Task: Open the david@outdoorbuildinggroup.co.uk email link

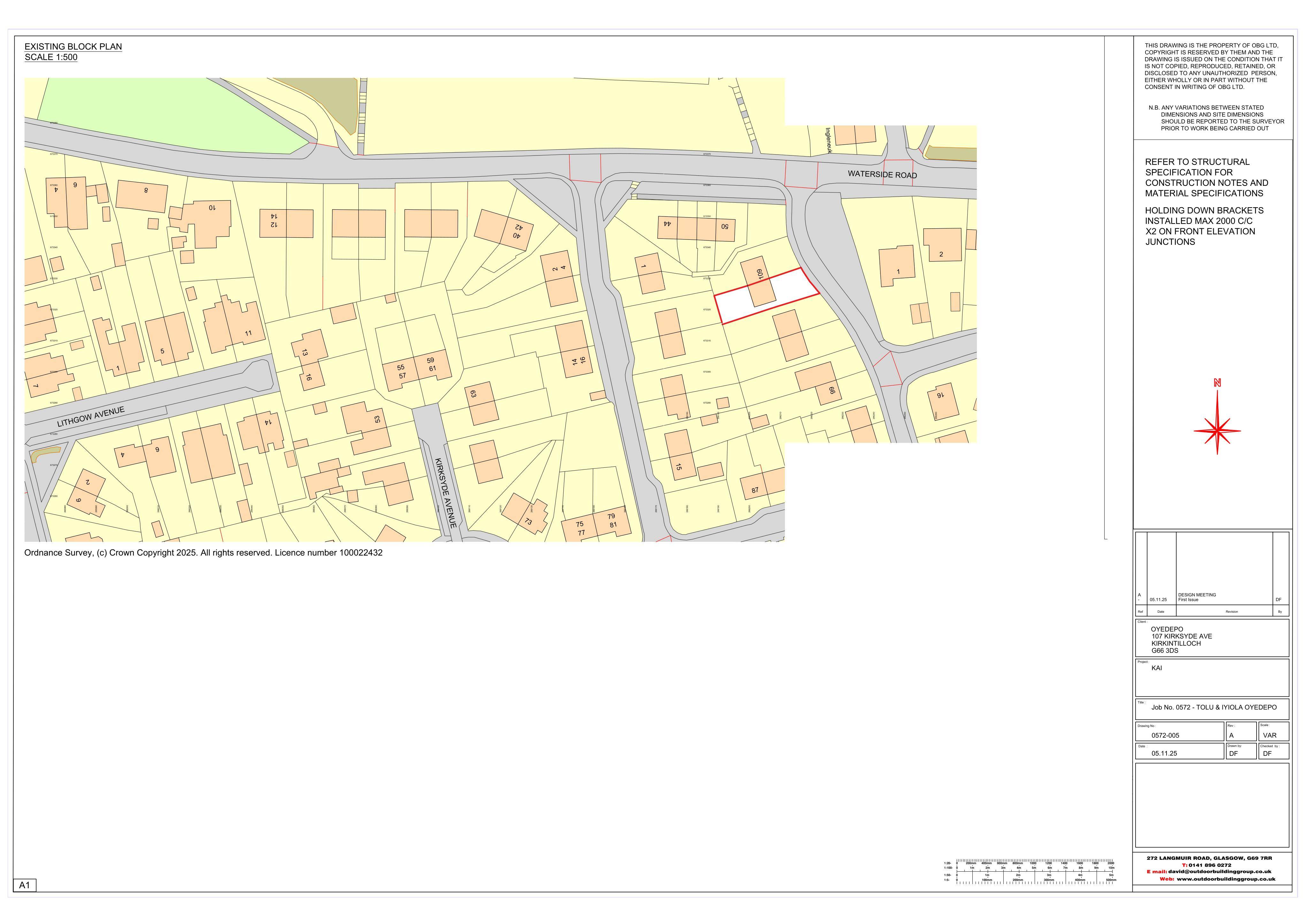Action: (x=1220, y=872)
